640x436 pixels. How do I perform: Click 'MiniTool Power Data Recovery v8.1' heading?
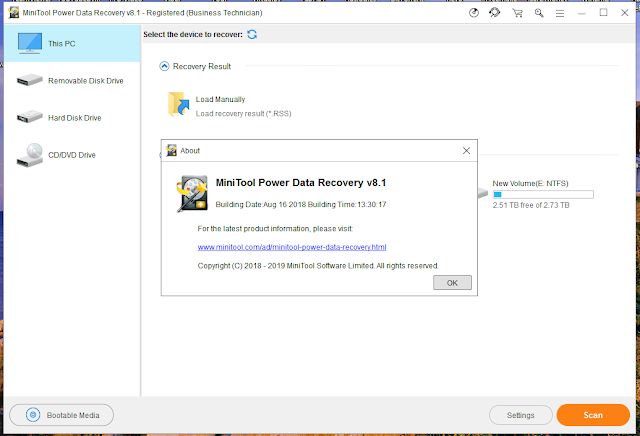point(301,182)
